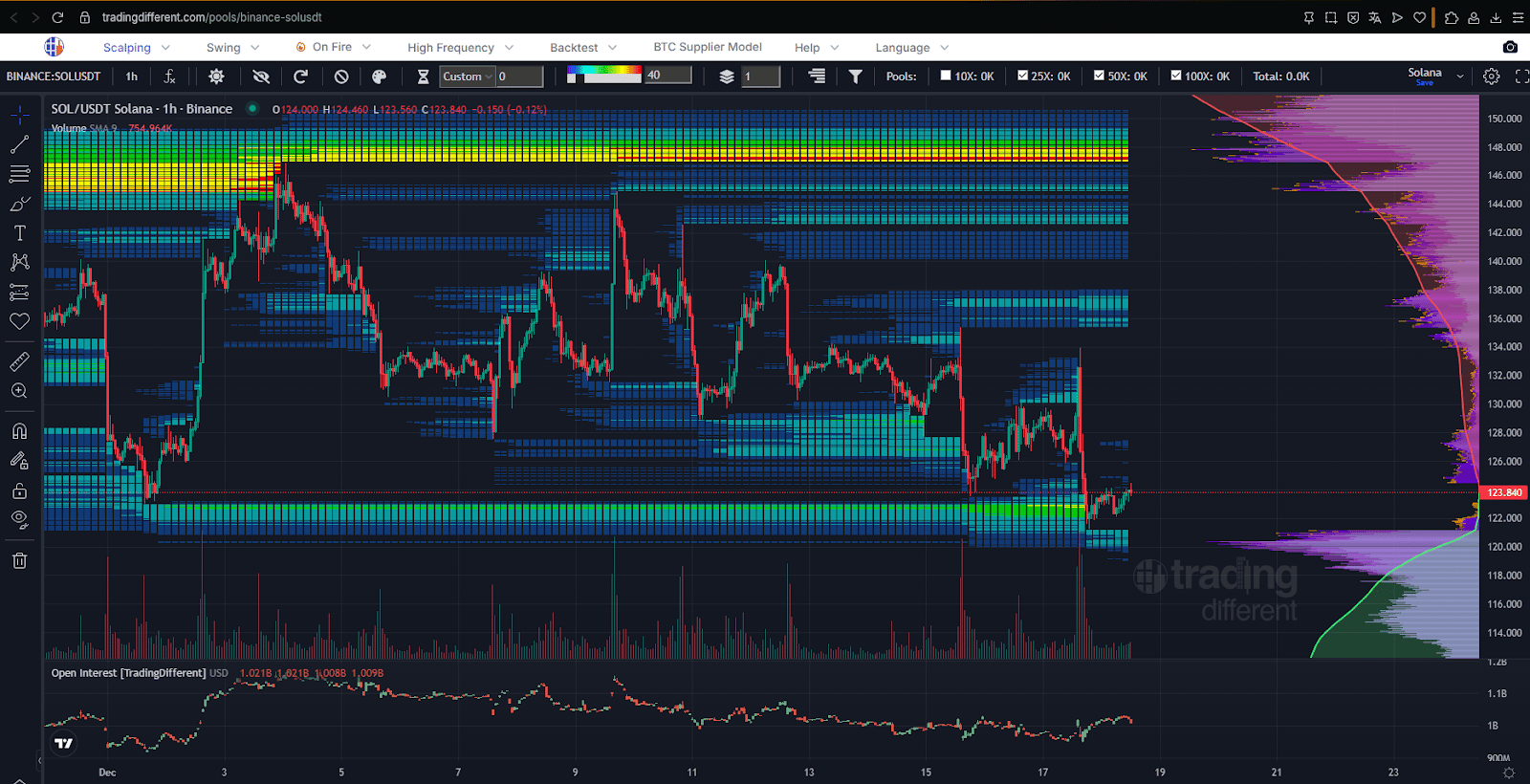Click the layers stack icon
The image size is (1530, 784).
(727, 76)
